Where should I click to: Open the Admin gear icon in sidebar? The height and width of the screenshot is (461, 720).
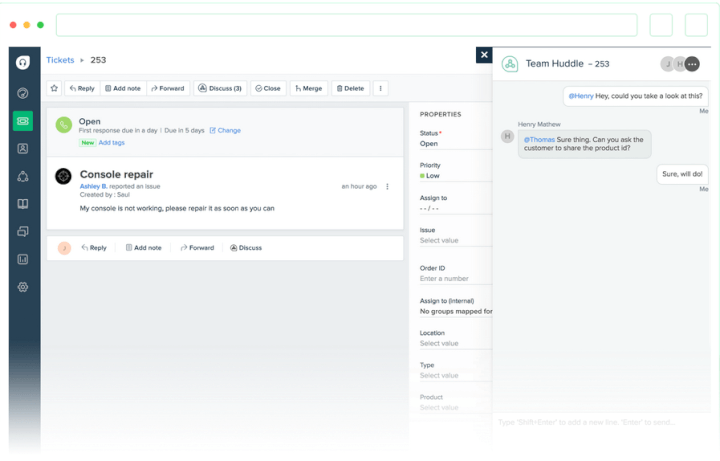(x=22, y=287)
